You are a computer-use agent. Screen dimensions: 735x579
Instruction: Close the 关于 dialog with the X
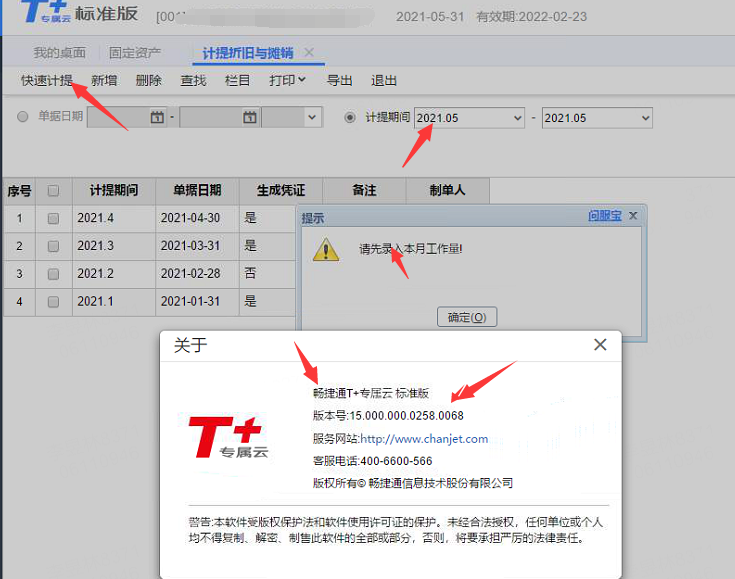pyautogui.click(x=600, y=345)
